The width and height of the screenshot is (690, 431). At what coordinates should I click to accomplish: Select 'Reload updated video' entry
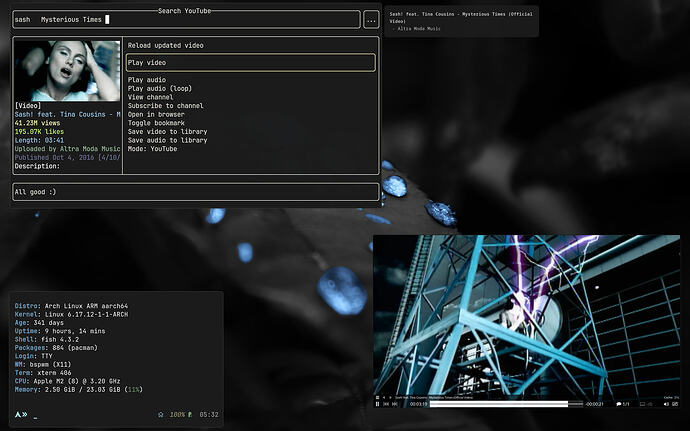[165, 45]
